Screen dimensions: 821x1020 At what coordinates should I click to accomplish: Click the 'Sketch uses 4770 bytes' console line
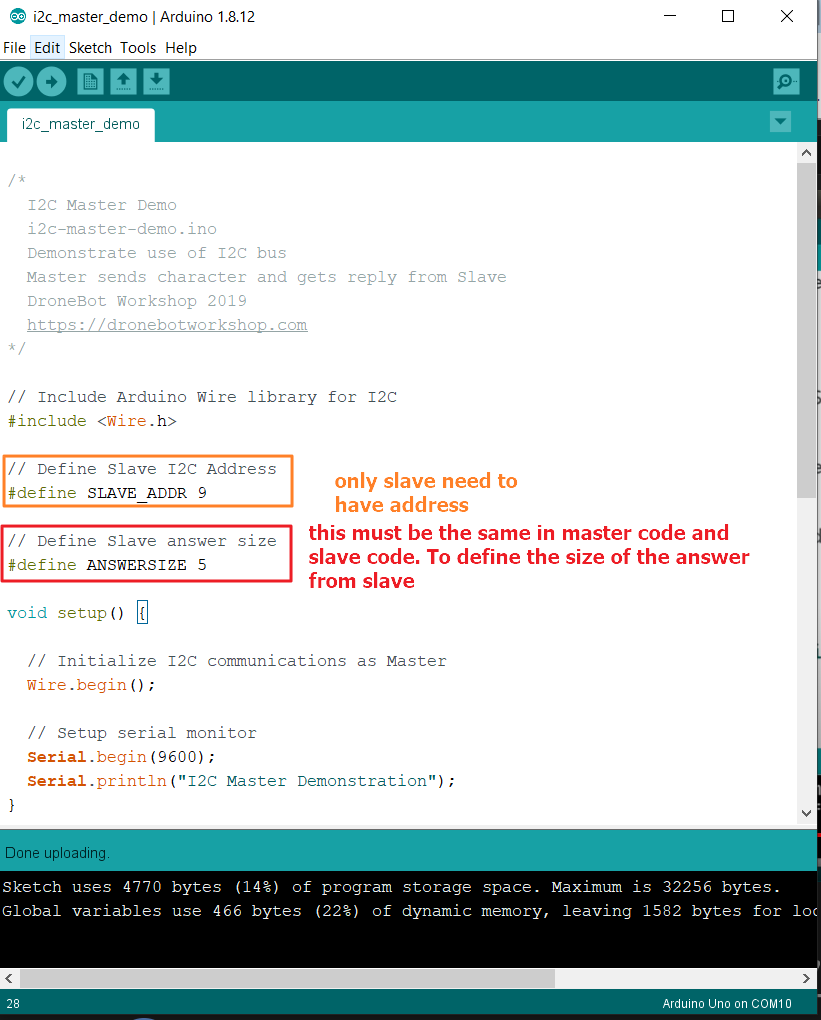tap(390, 887)
